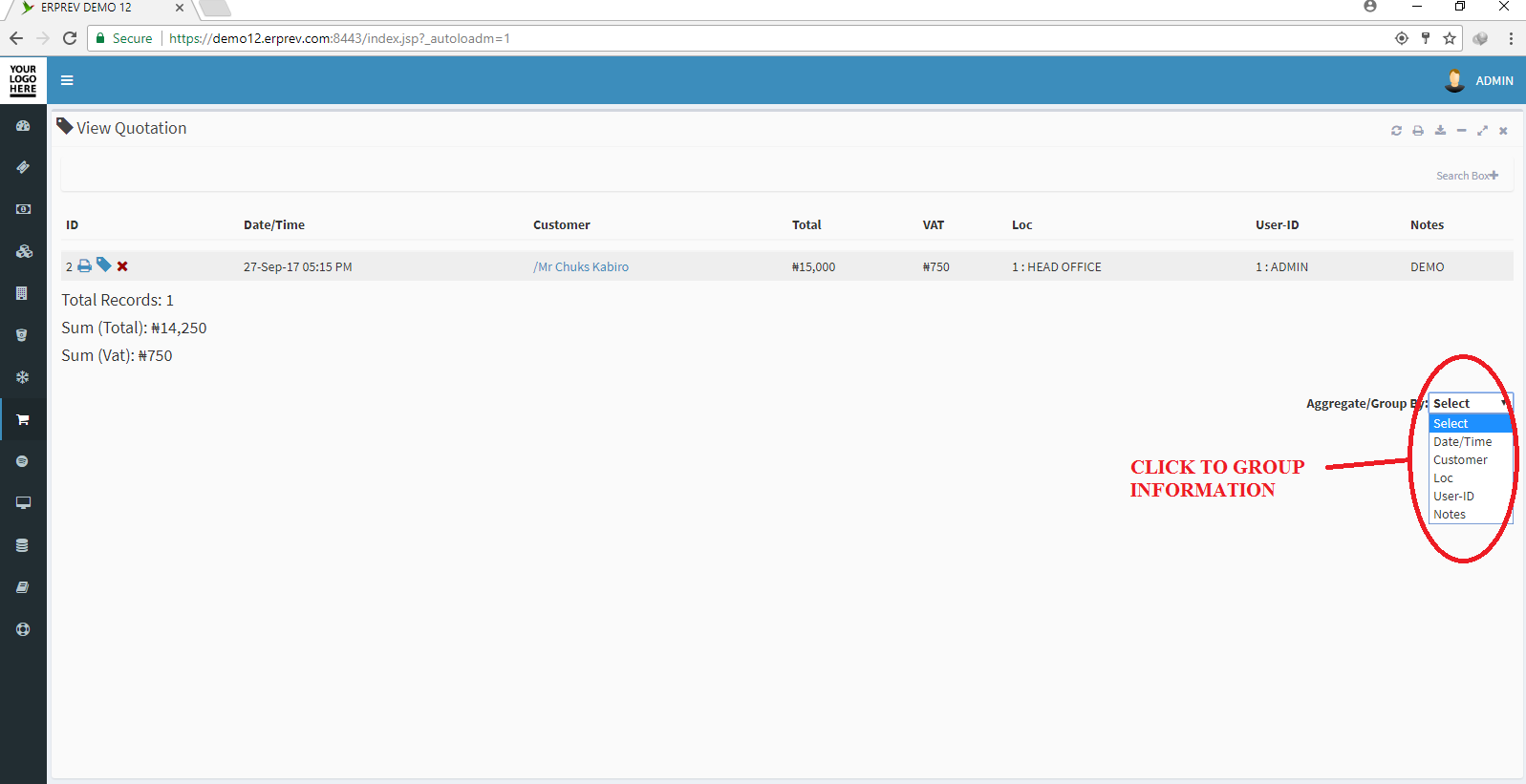Open the life-ring support icon in the sidebar
Viewport: 1526px width, 784px height.
(x=23, y=629)
